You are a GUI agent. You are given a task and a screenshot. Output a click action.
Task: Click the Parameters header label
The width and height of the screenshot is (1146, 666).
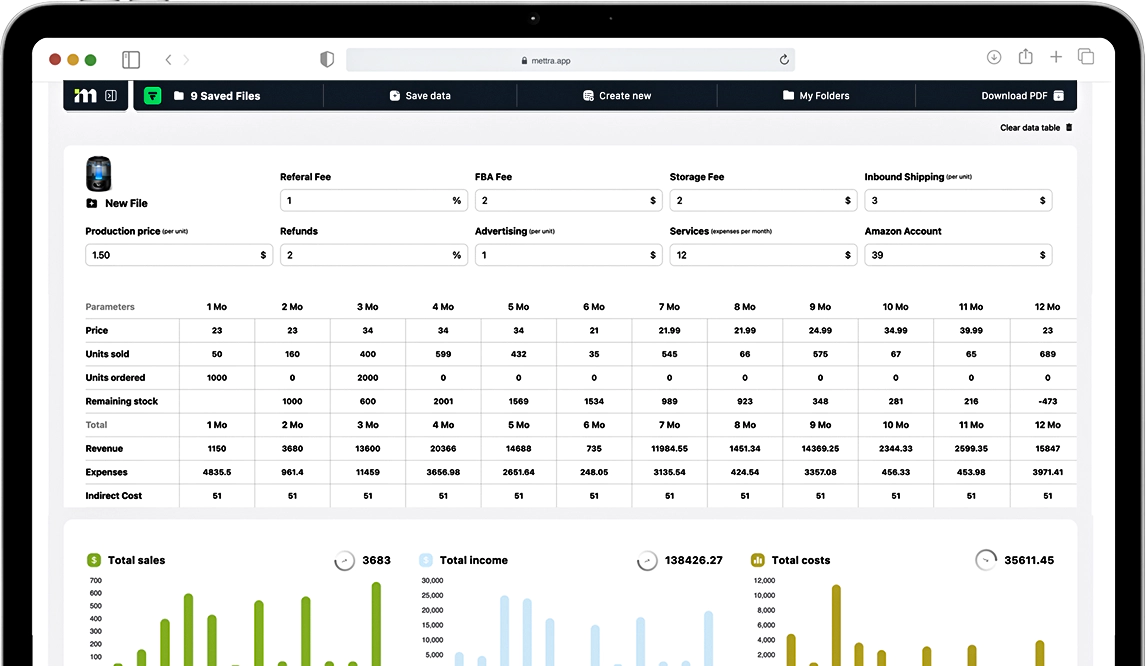pos(110,307)
